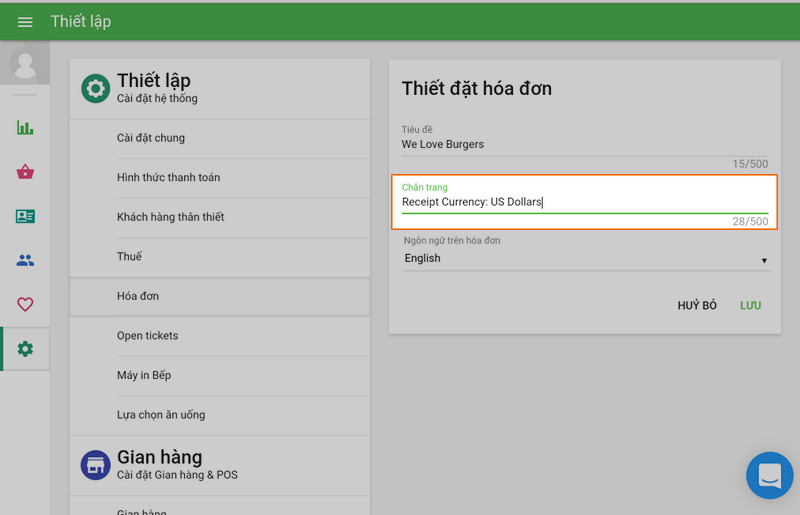The height and width of the screenshot is (515, 800).
Task: Select the settings gear sidebar icon
Action: pyautogui.click(x=25, y=349)
